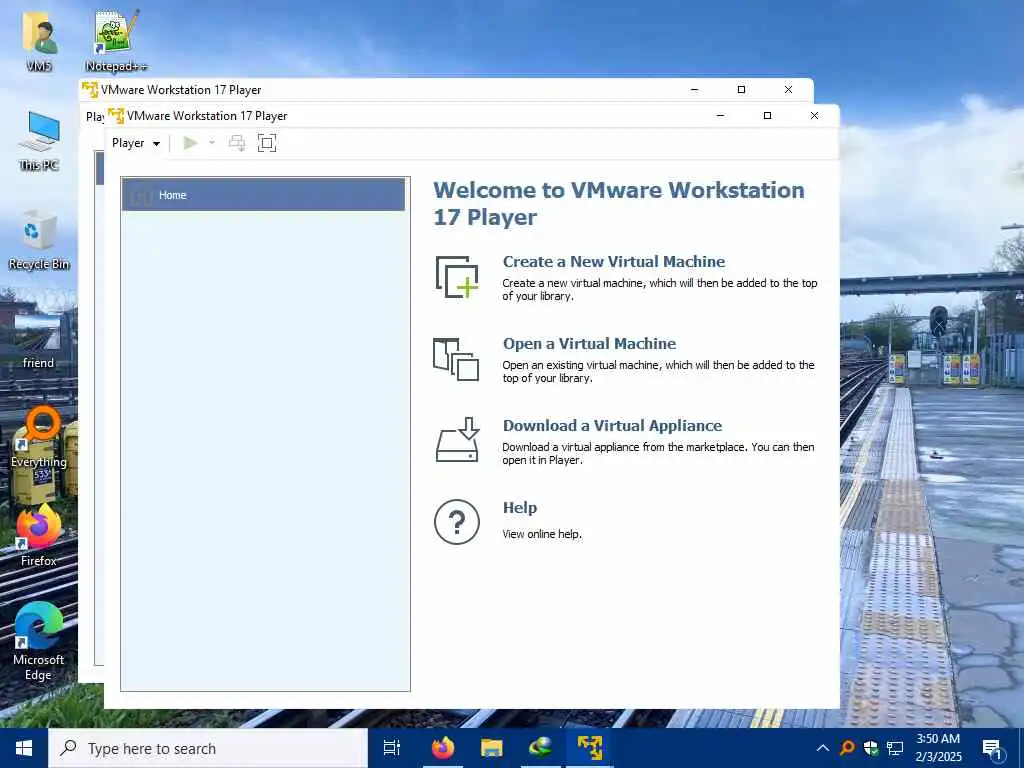Click the 'View online help.' text
Viewport: 1024px width, 768px height.
(542, 534)
